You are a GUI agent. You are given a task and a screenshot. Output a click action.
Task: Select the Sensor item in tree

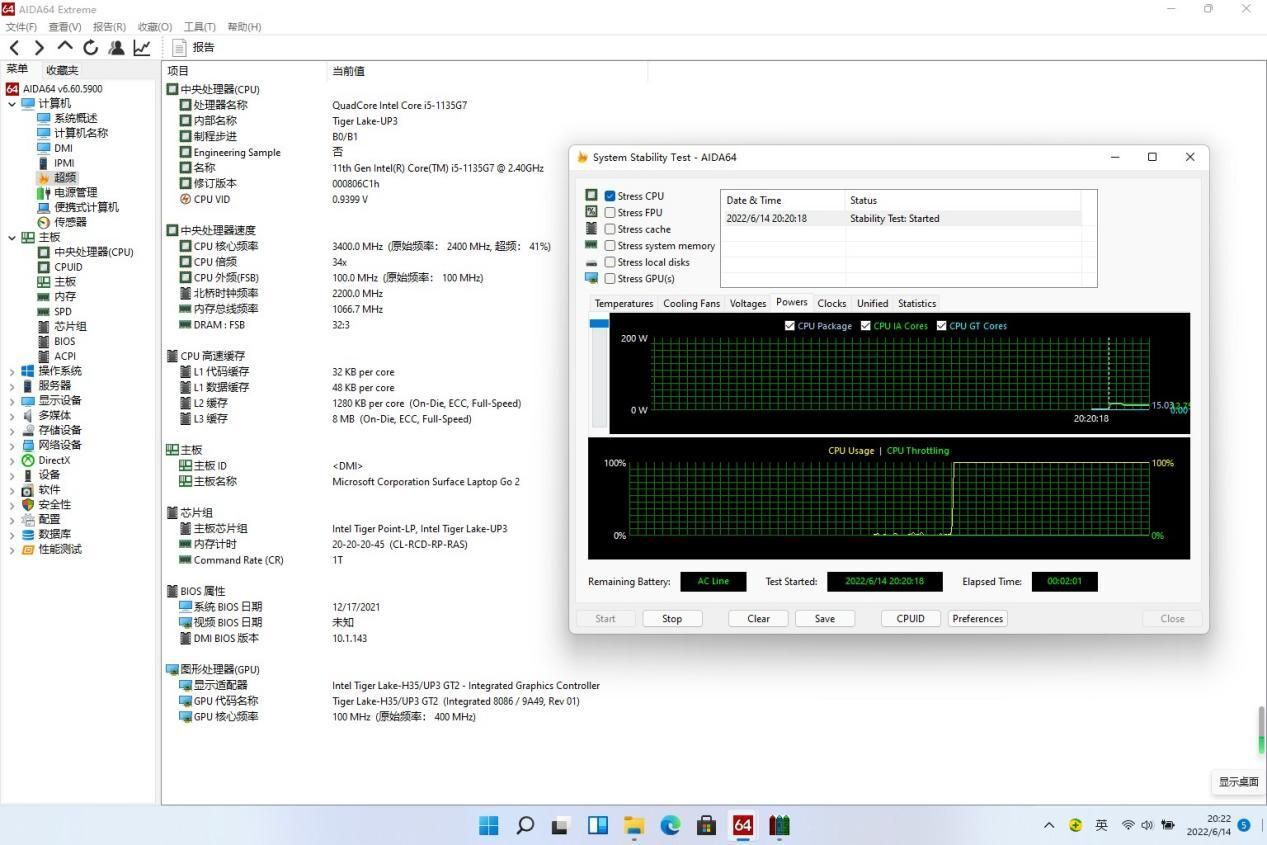[x=70, y=222]
